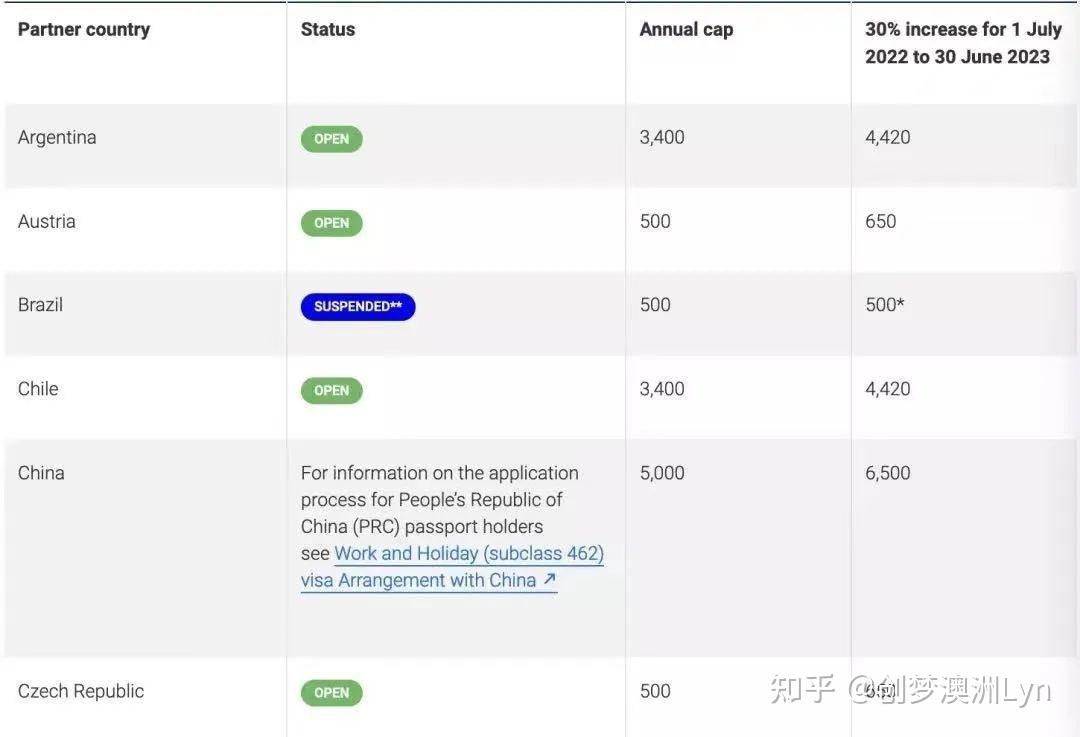Open the Work and Holiday (subclass 462) link

[468, 554]
